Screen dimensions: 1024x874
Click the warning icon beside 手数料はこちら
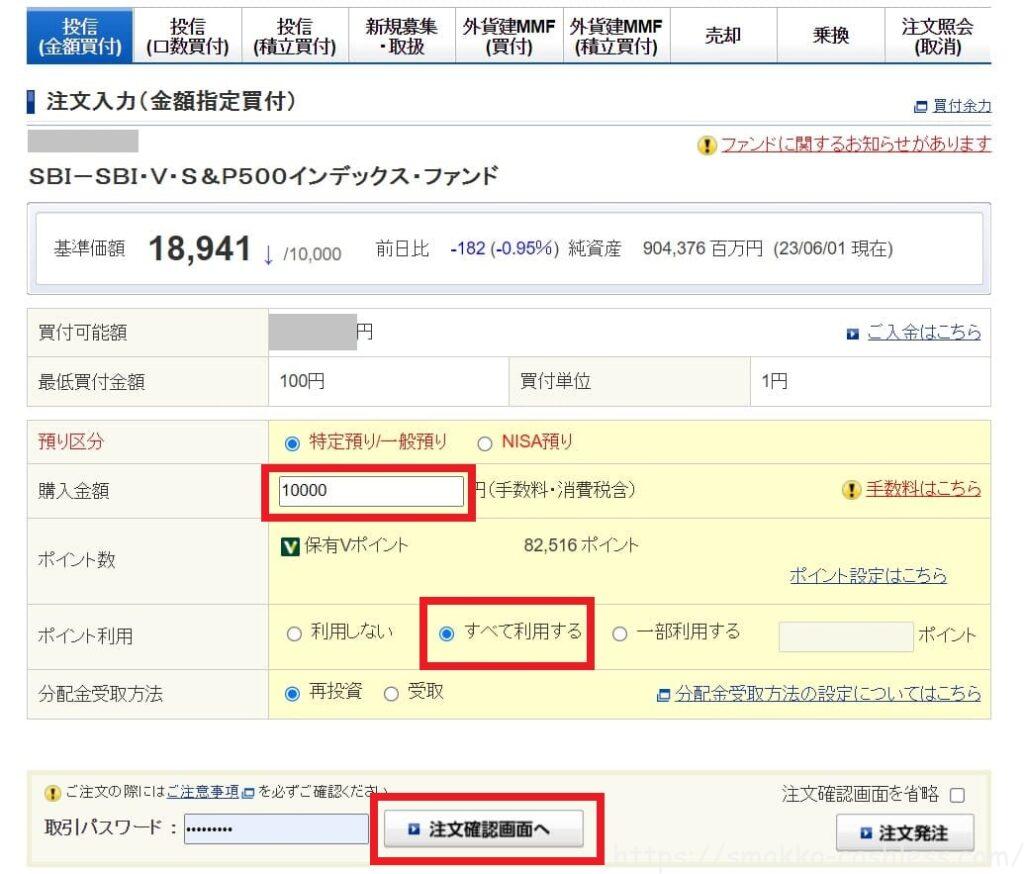tap(852, 490)
